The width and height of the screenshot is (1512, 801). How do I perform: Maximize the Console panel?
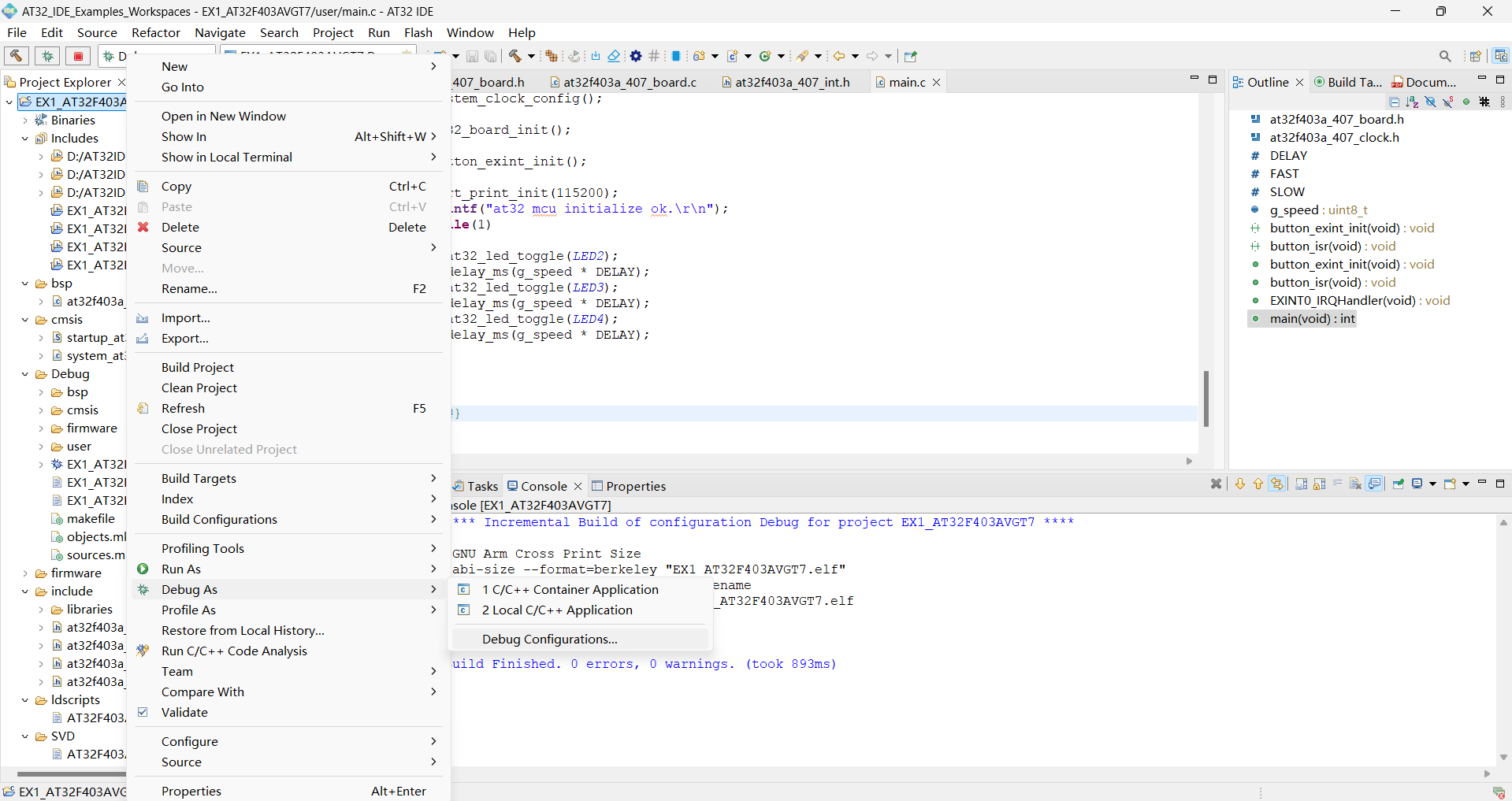[1500, 483]
